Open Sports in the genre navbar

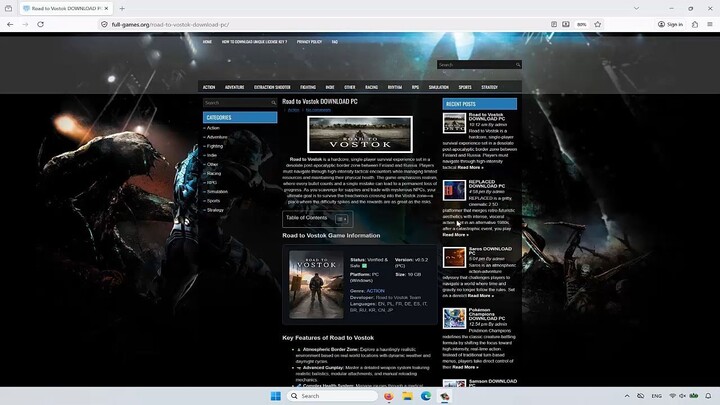pos(465,87)
